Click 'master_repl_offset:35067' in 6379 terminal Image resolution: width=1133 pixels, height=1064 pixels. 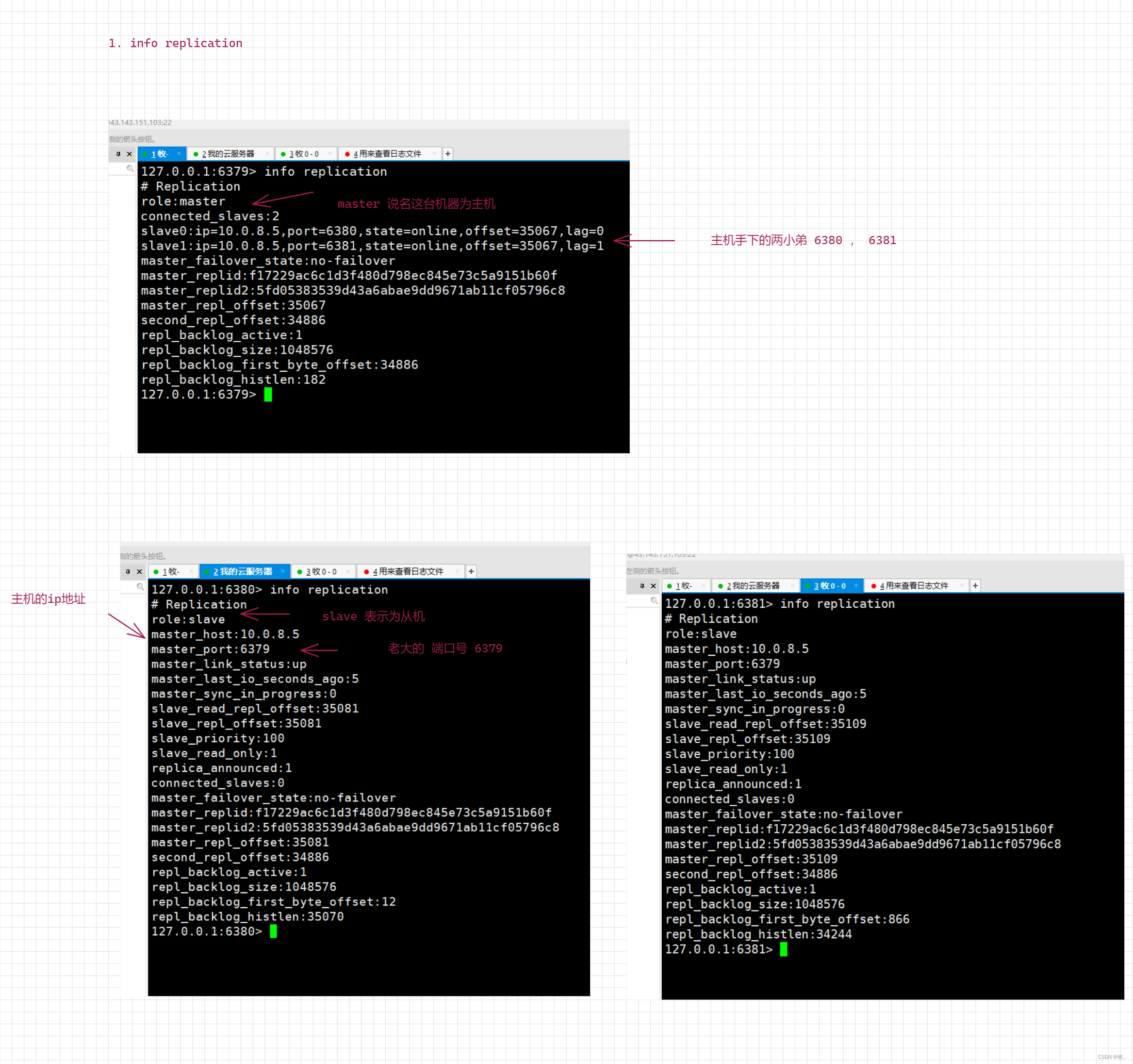tap(233, 305)
